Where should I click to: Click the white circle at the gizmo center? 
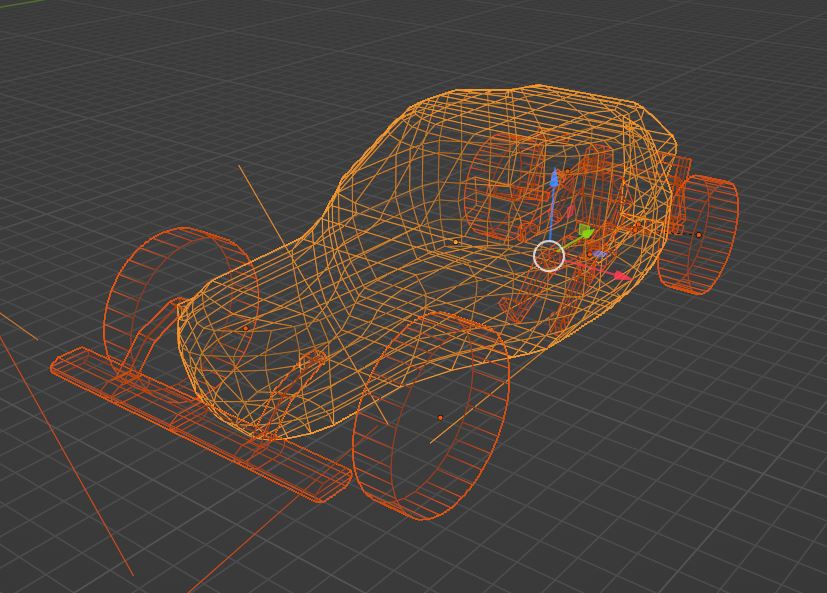[x=549, y=256]
